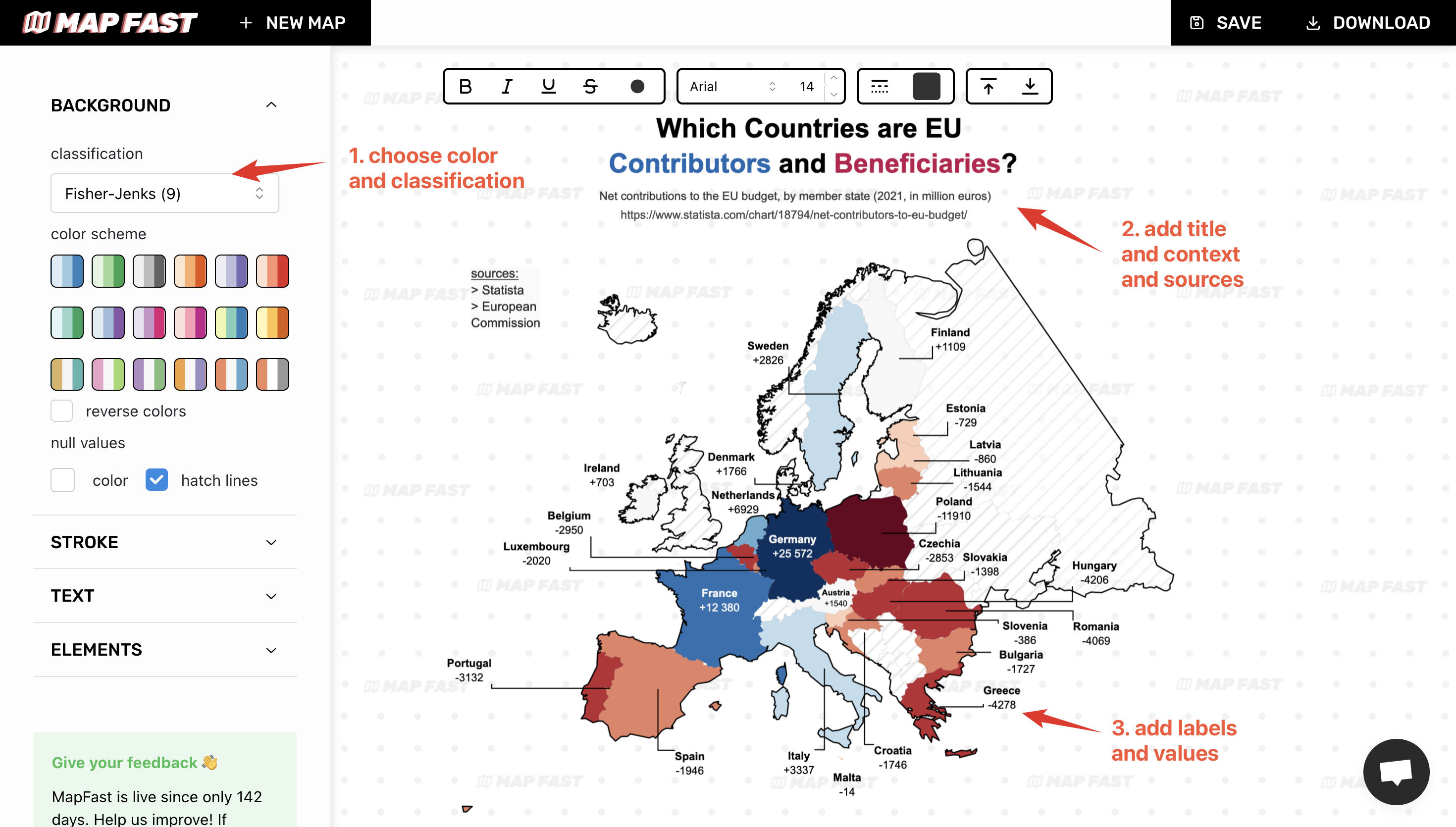Click the Bold formatting icon

pyautogui.click(x=467, y=86)
